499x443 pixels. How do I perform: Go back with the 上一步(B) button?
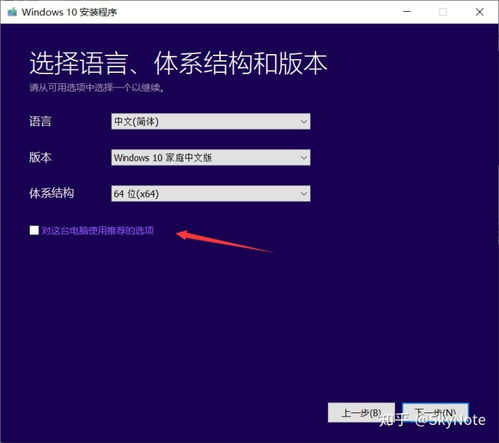[x=361, y=413]
